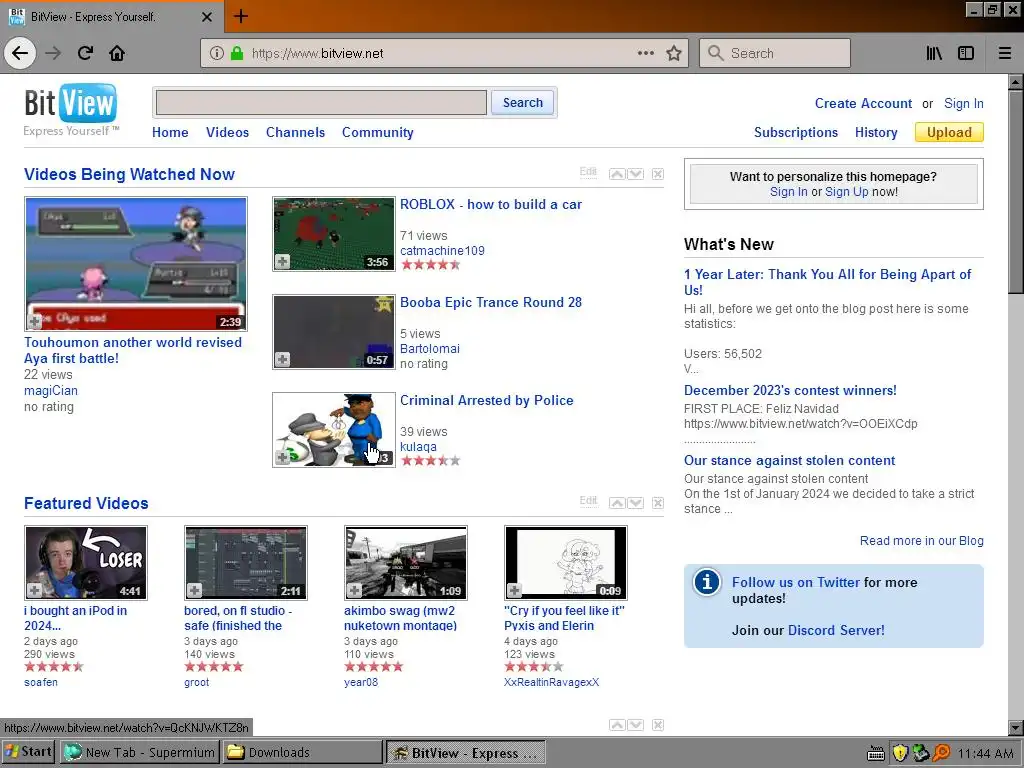Click the green padlock security icon

pyautogui.click(x=236, y=53)
